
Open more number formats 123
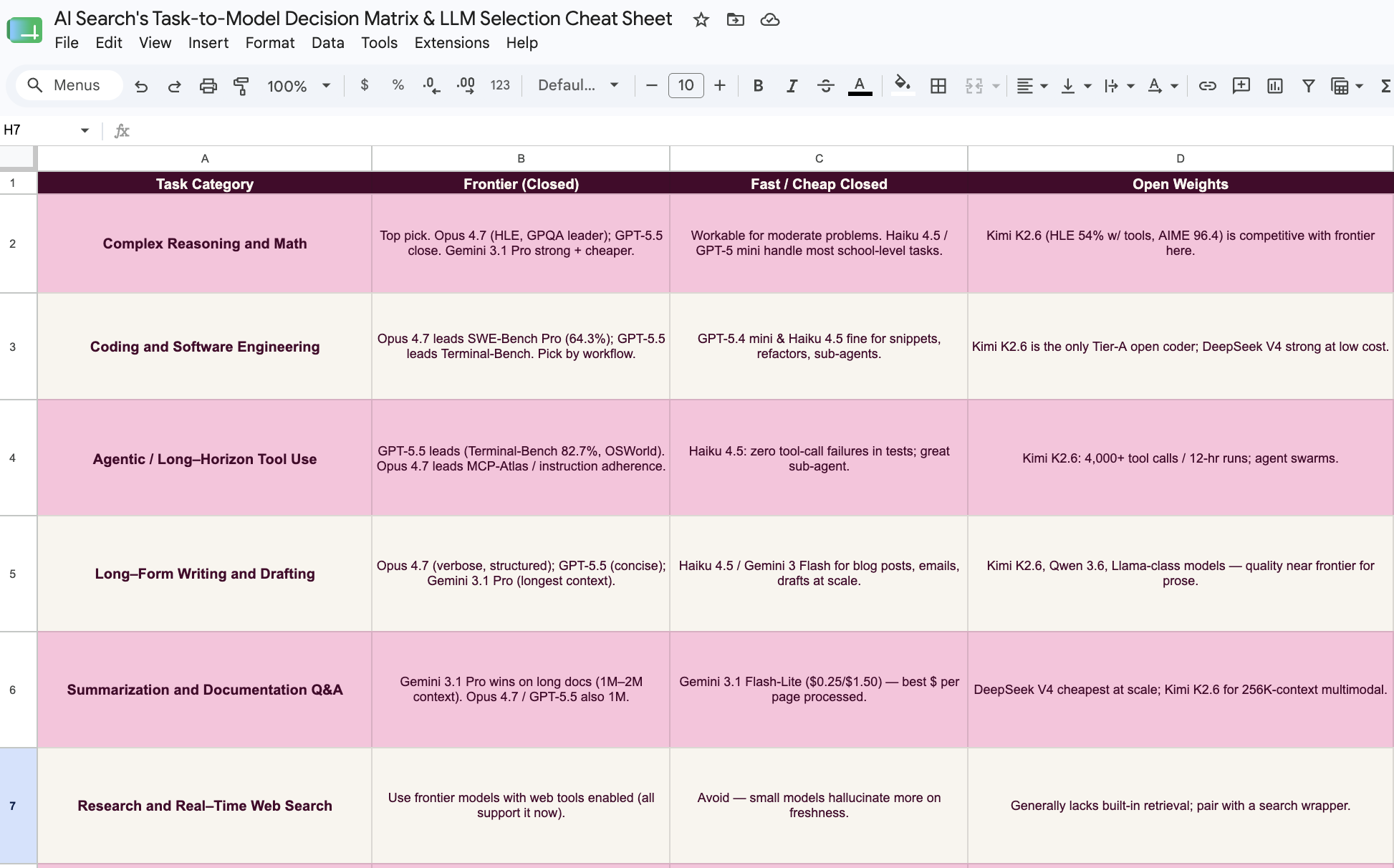[500, 85]
